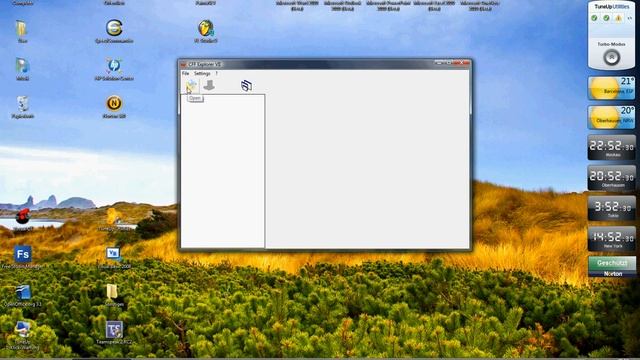
Task: Click the Tokio 3:52 clock gadget
Action: tap(611, 208)
